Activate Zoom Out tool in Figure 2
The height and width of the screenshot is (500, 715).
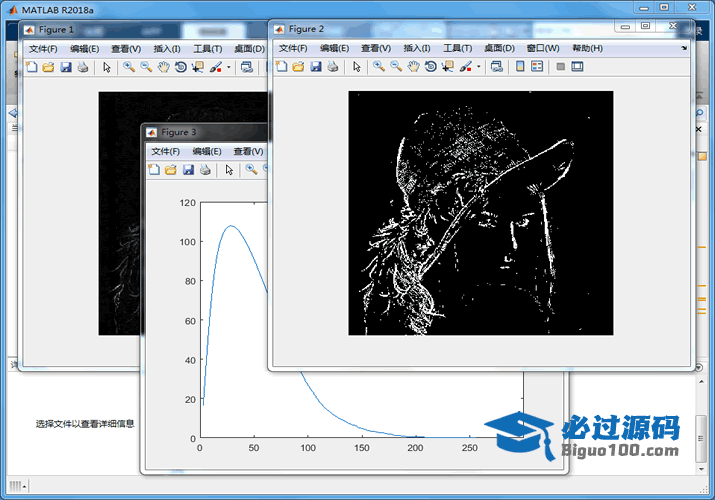[x=396, y=67]
